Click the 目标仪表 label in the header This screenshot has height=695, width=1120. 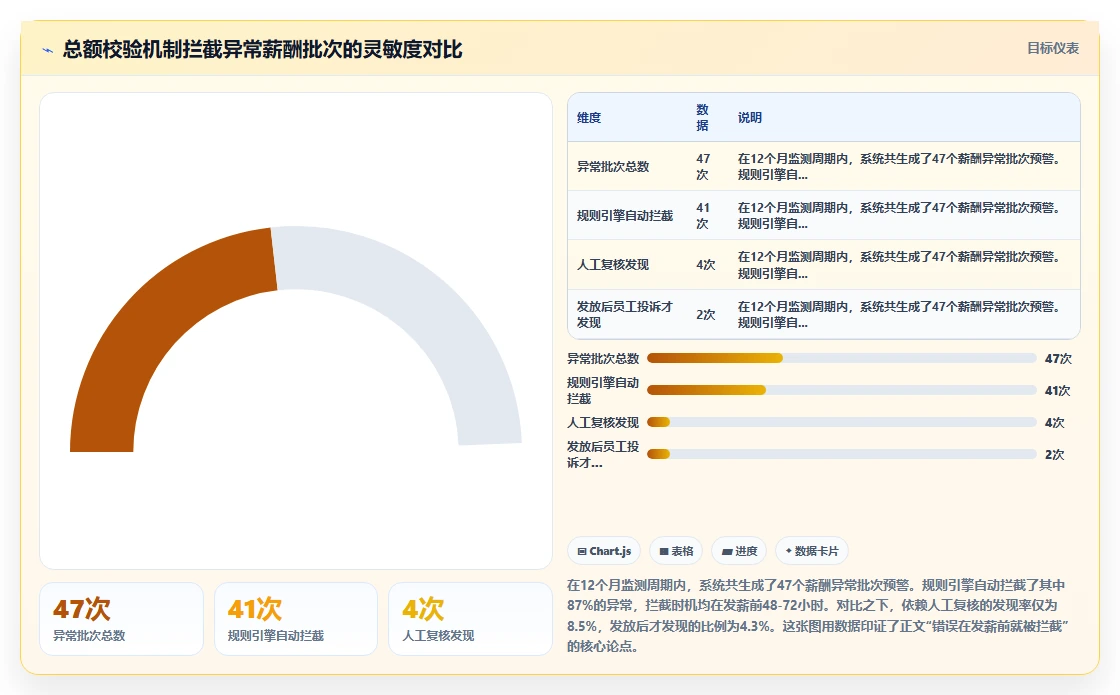click(x=1053, y=48)
